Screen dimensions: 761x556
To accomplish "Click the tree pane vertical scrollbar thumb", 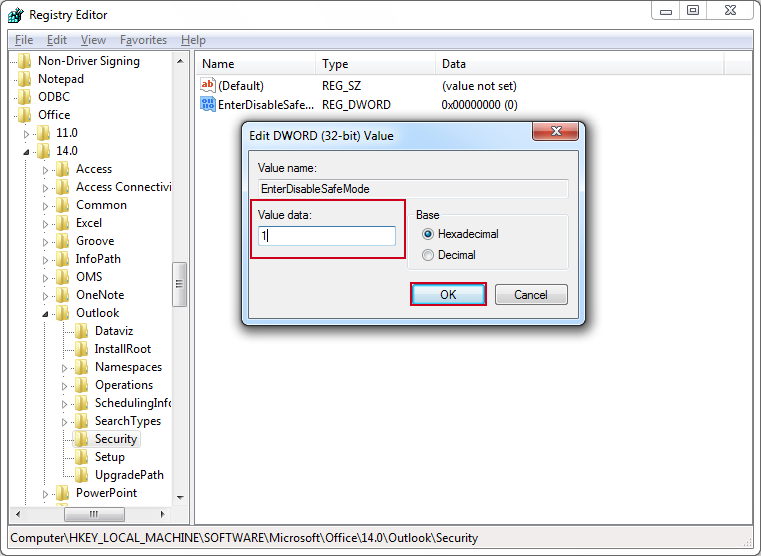I will pos(180,284).
